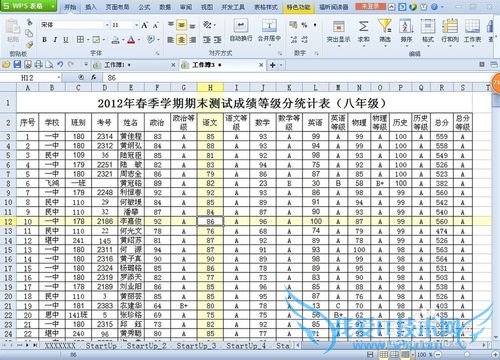The height and width of the screenshot is (360, 500).
Task: Click the Copy icon in clipboard group
Action: point(29,33)
